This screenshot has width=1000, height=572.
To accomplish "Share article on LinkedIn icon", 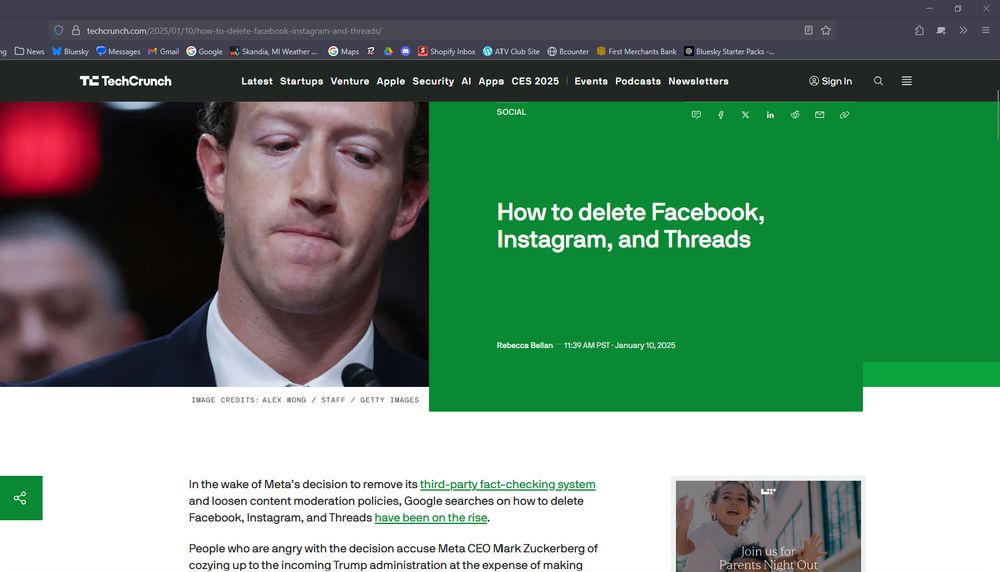I will point(770,115).
